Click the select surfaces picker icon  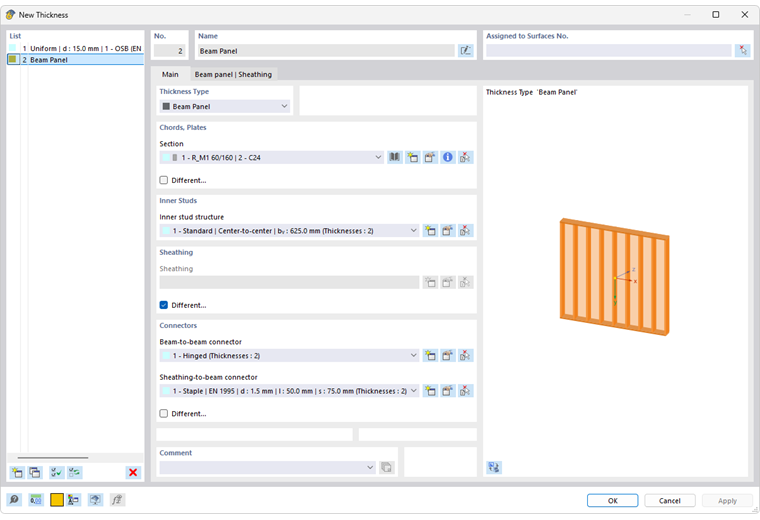742,50
